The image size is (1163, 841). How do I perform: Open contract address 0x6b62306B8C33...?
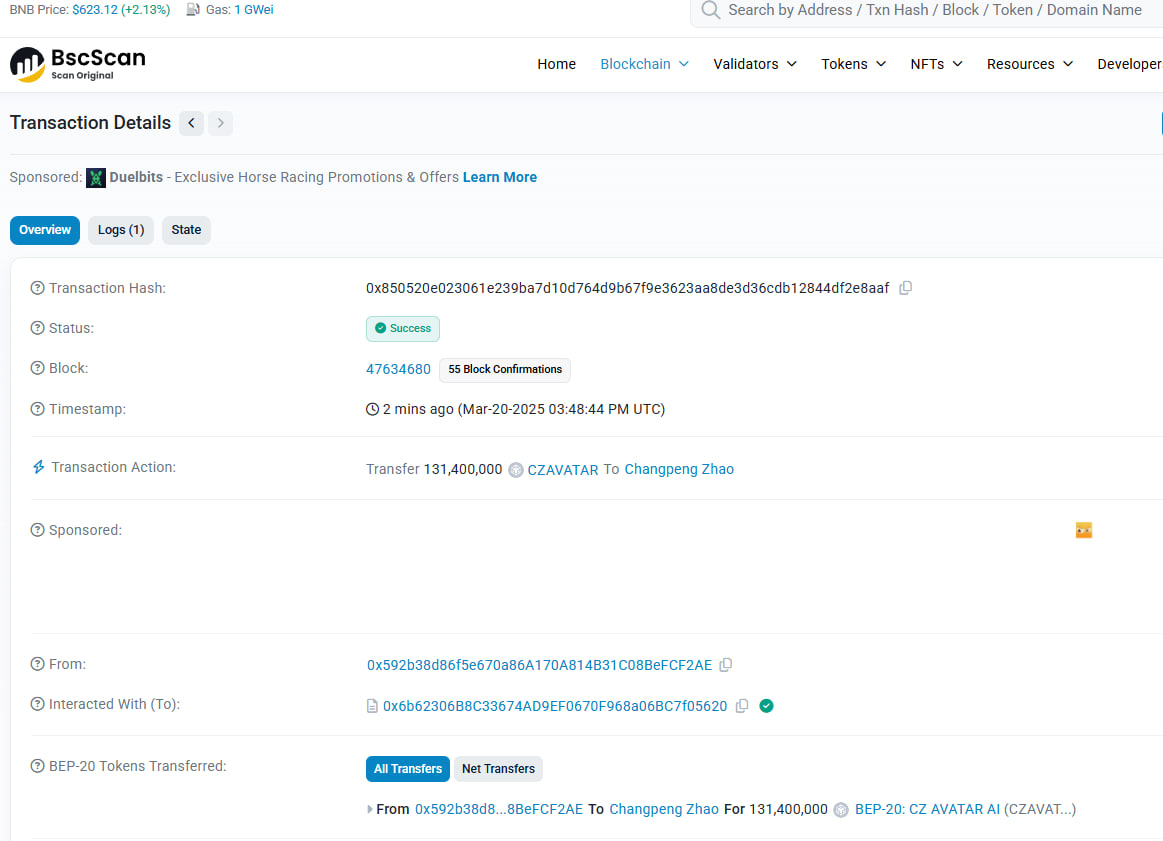pos(555,706)
